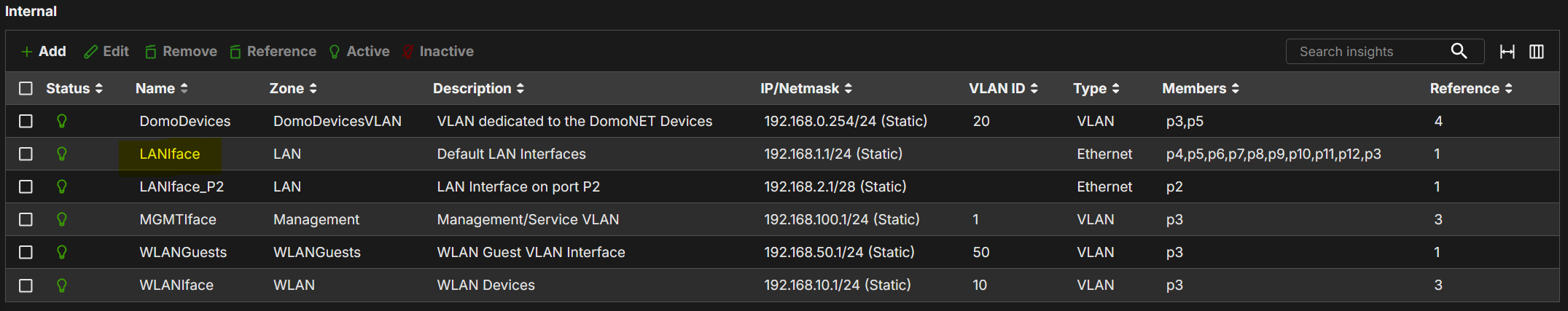This screenshot has width=1568, height=311.
Task: Click the WLANGuests green status bulb
Action: coord(62,252)
